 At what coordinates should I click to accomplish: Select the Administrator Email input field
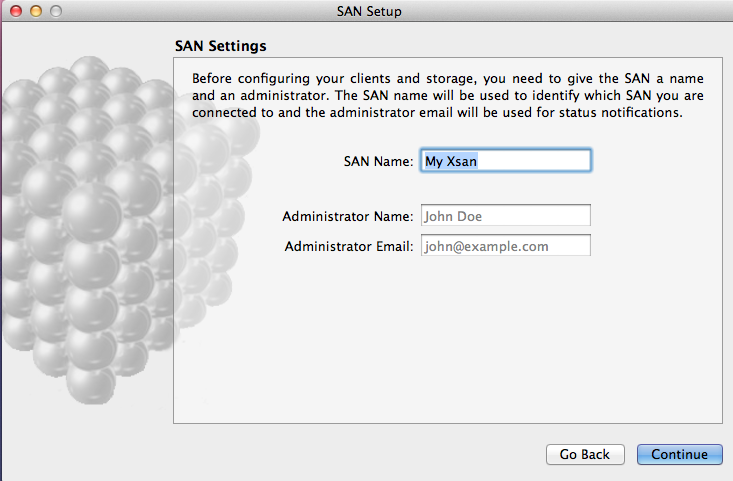point(505,245)
